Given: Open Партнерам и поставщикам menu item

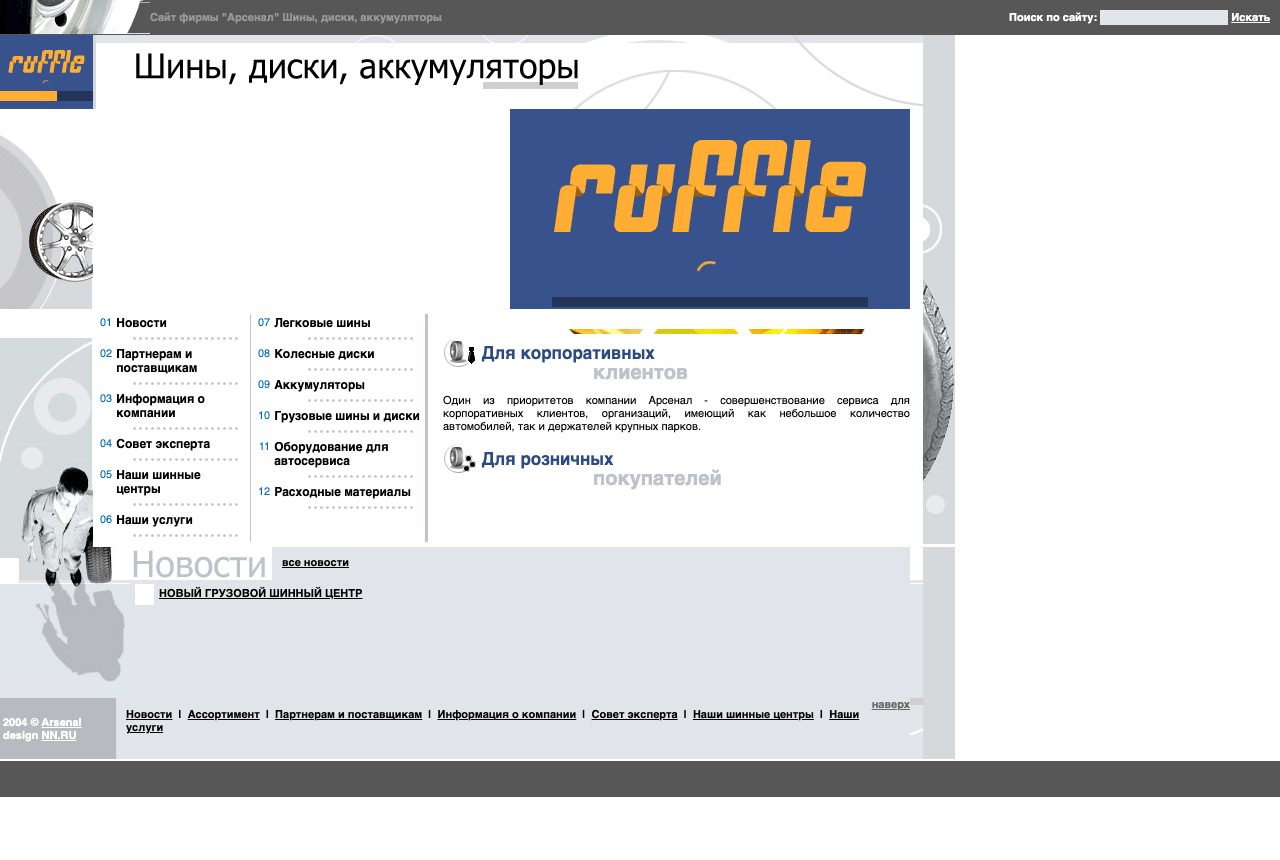Looking at the screenshot, I should (156, 361).
